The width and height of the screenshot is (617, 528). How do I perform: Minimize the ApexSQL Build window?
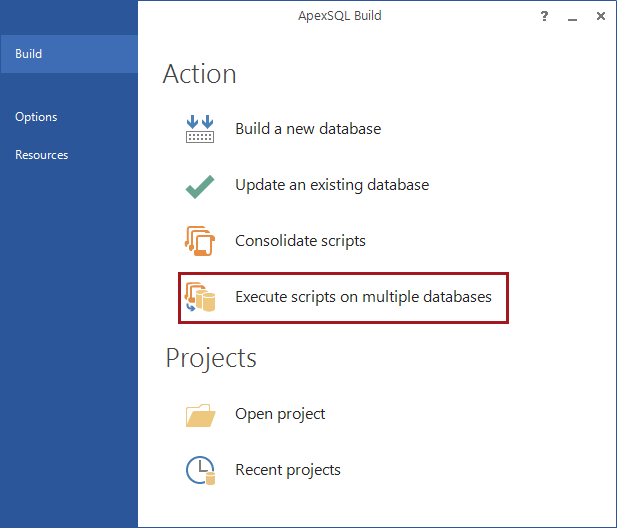[573, 16]
